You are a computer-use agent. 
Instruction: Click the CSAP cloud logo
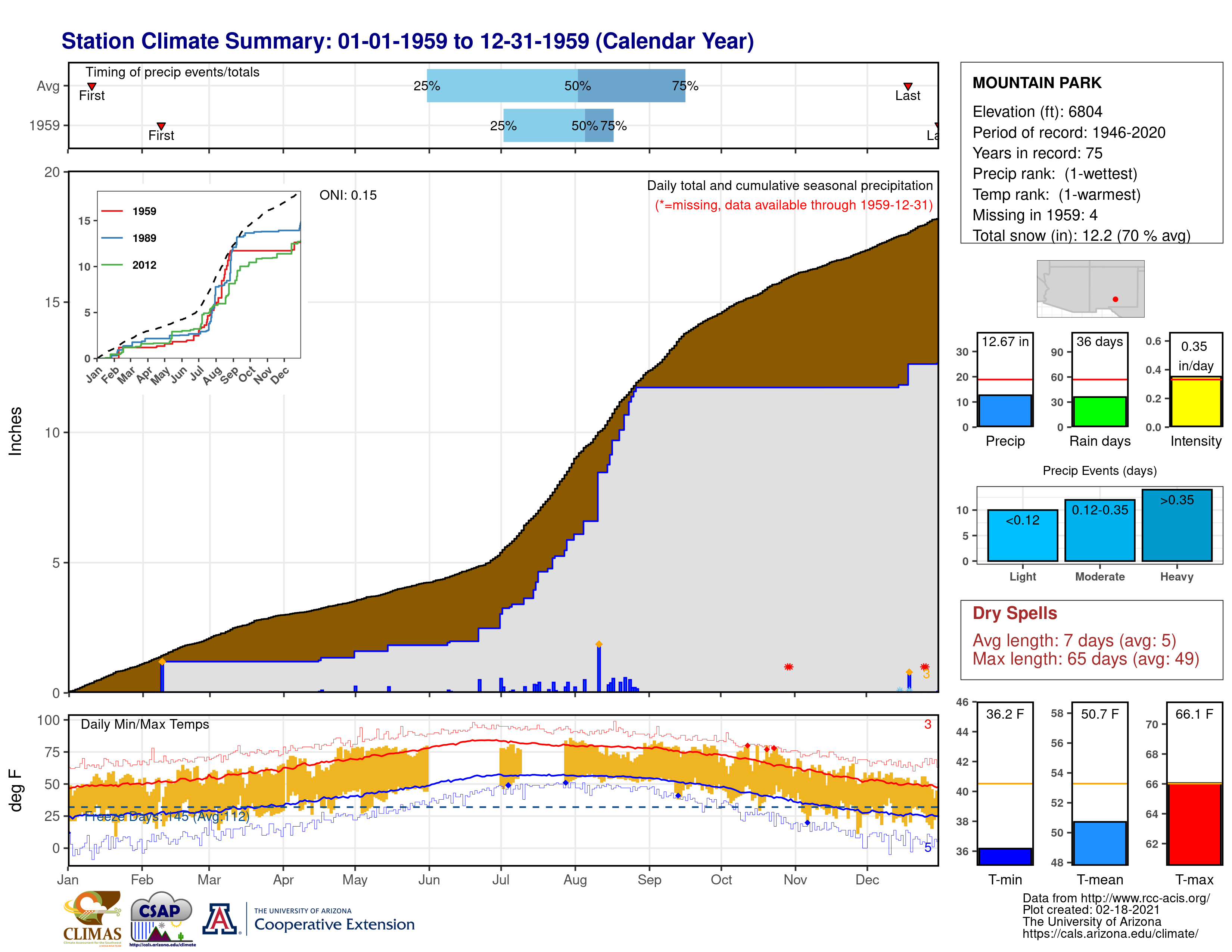pyautogui.click(x=162, y=918)
